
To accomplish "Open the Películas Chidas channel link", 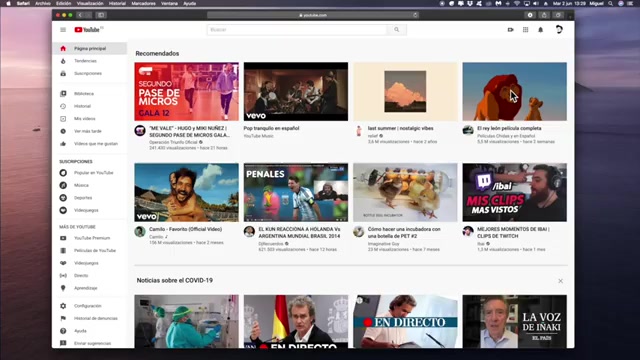I will 506,136.
